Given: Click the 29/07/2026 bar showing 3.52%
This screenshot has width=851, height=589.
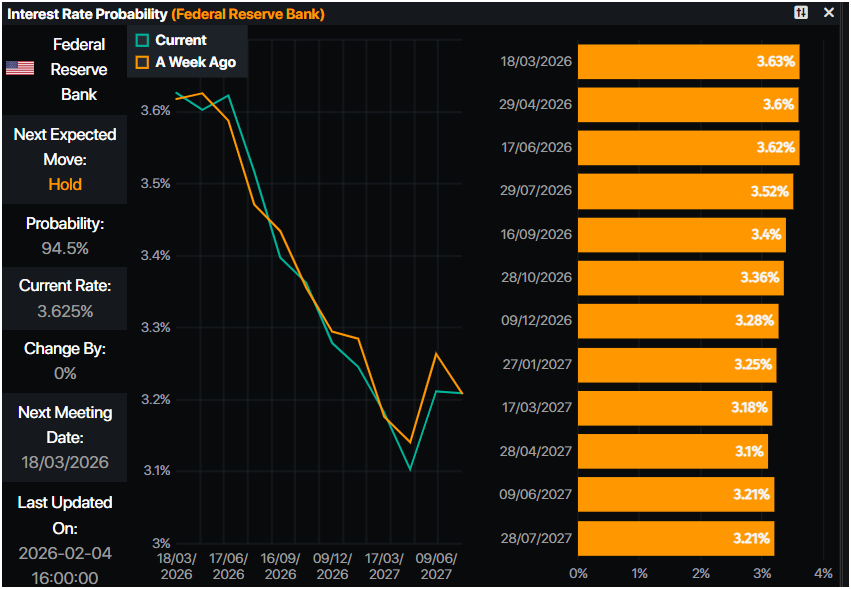Looking at the screenshot, I should pyautogui.click(x=685, y=191).
